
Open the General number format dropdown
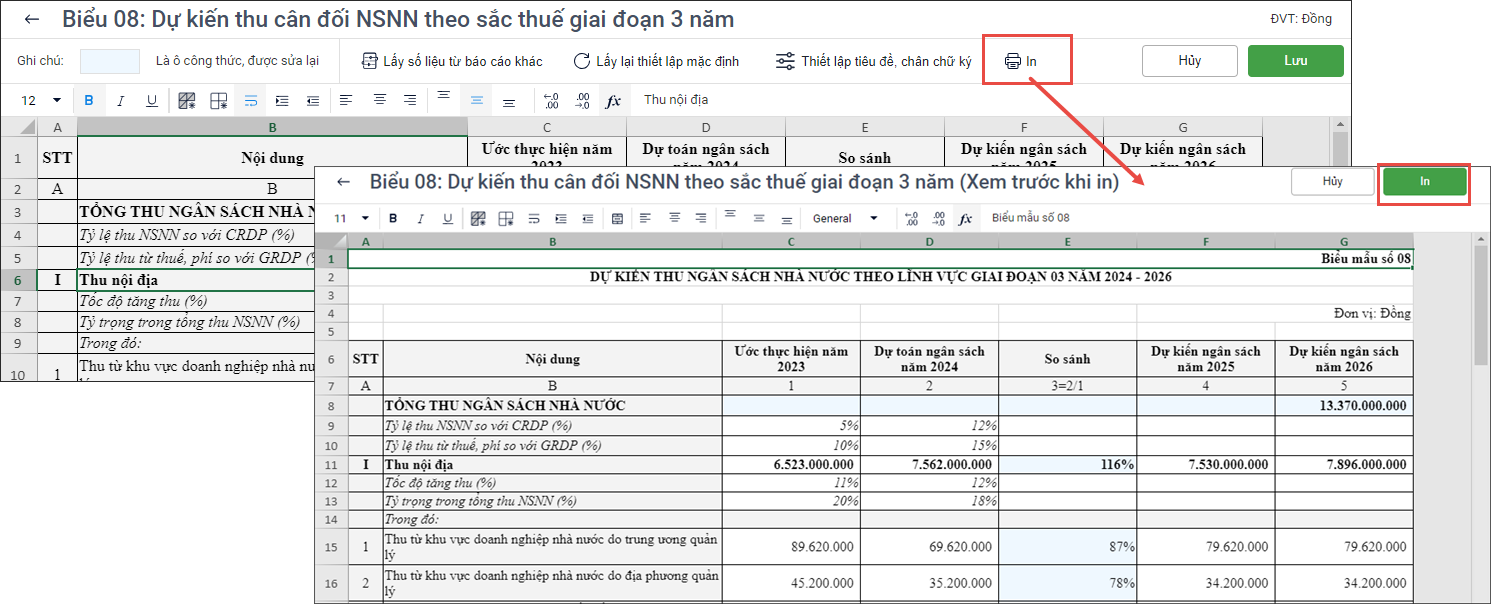point(874,218)
